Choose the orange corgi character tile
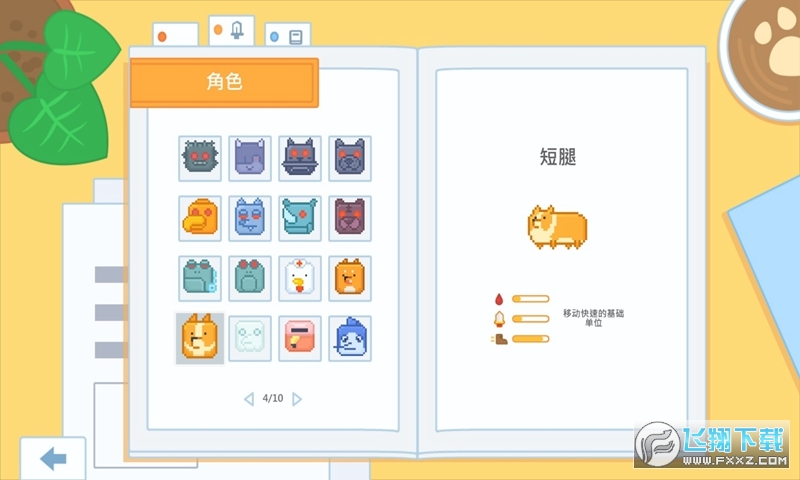 click(200, 338)
